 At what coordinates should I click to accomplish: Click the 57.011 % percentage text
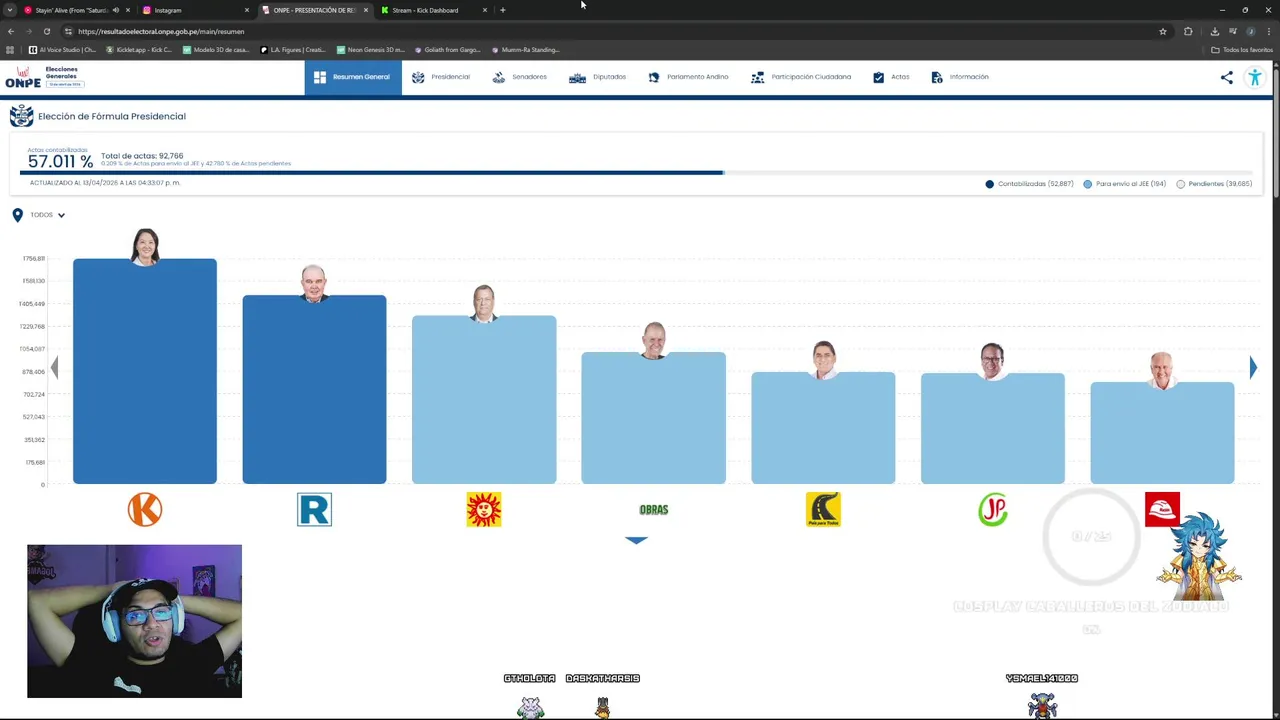(60, 162)
